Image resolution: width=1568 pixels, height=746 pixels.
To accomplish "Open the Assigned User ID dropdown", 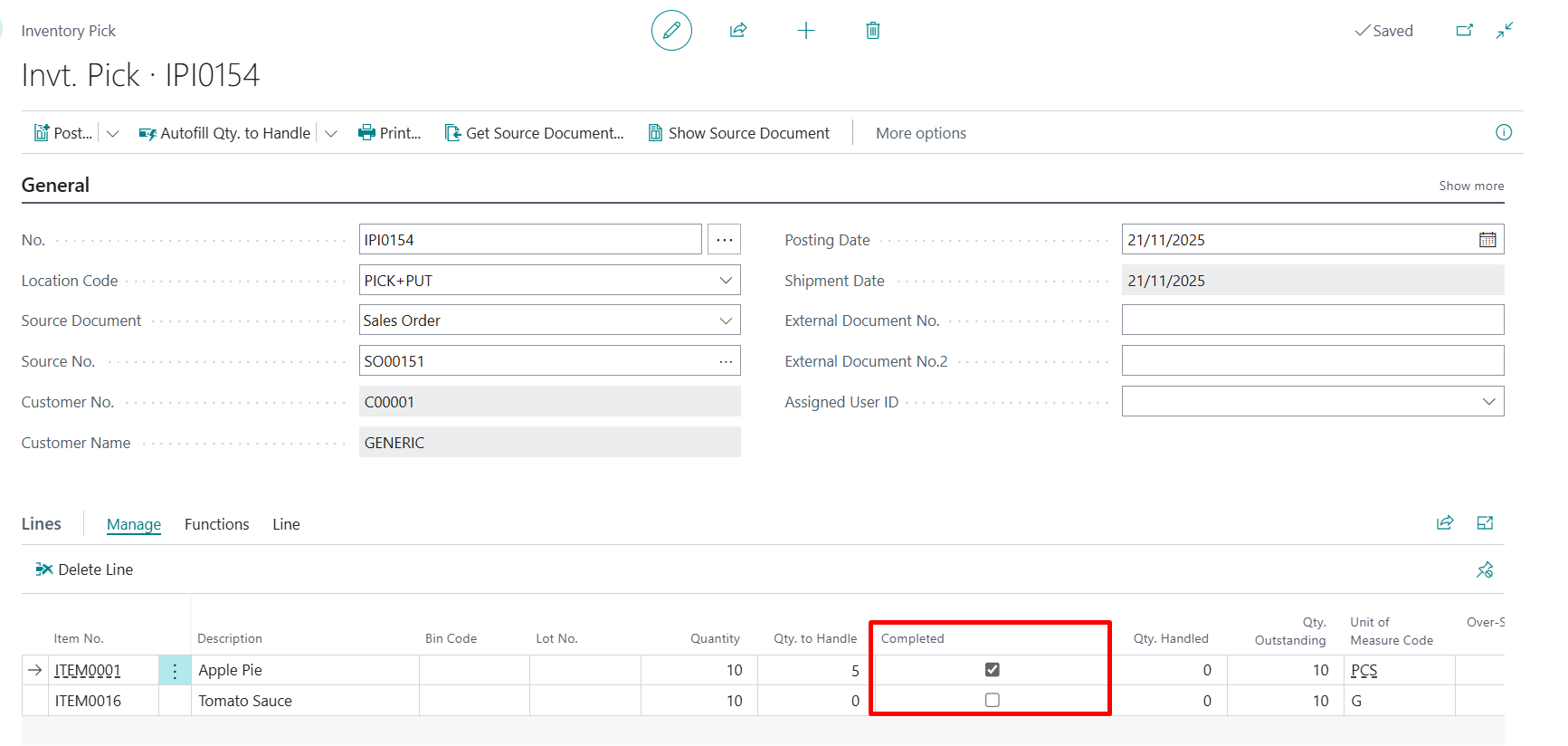I will 1488,402.
